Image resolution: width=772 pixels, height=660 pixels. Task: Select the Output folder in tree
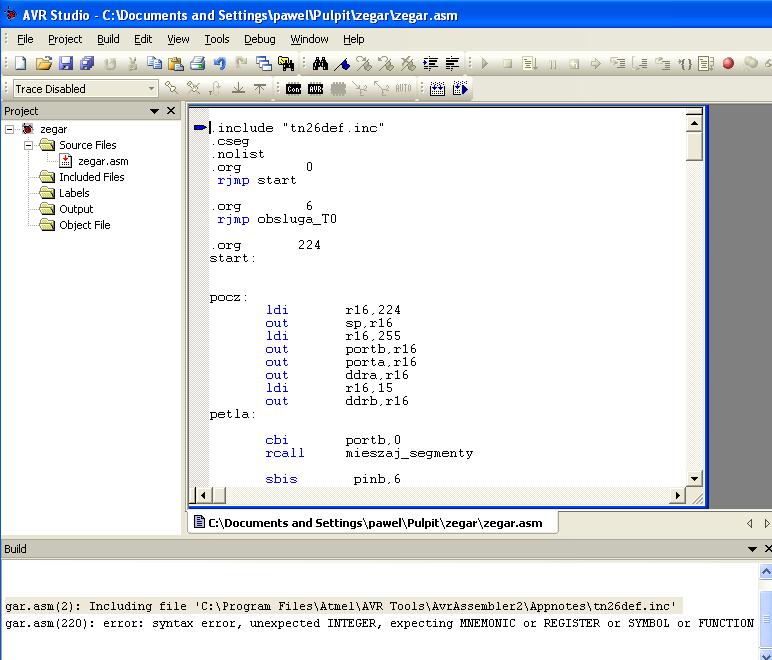point(76,209)
